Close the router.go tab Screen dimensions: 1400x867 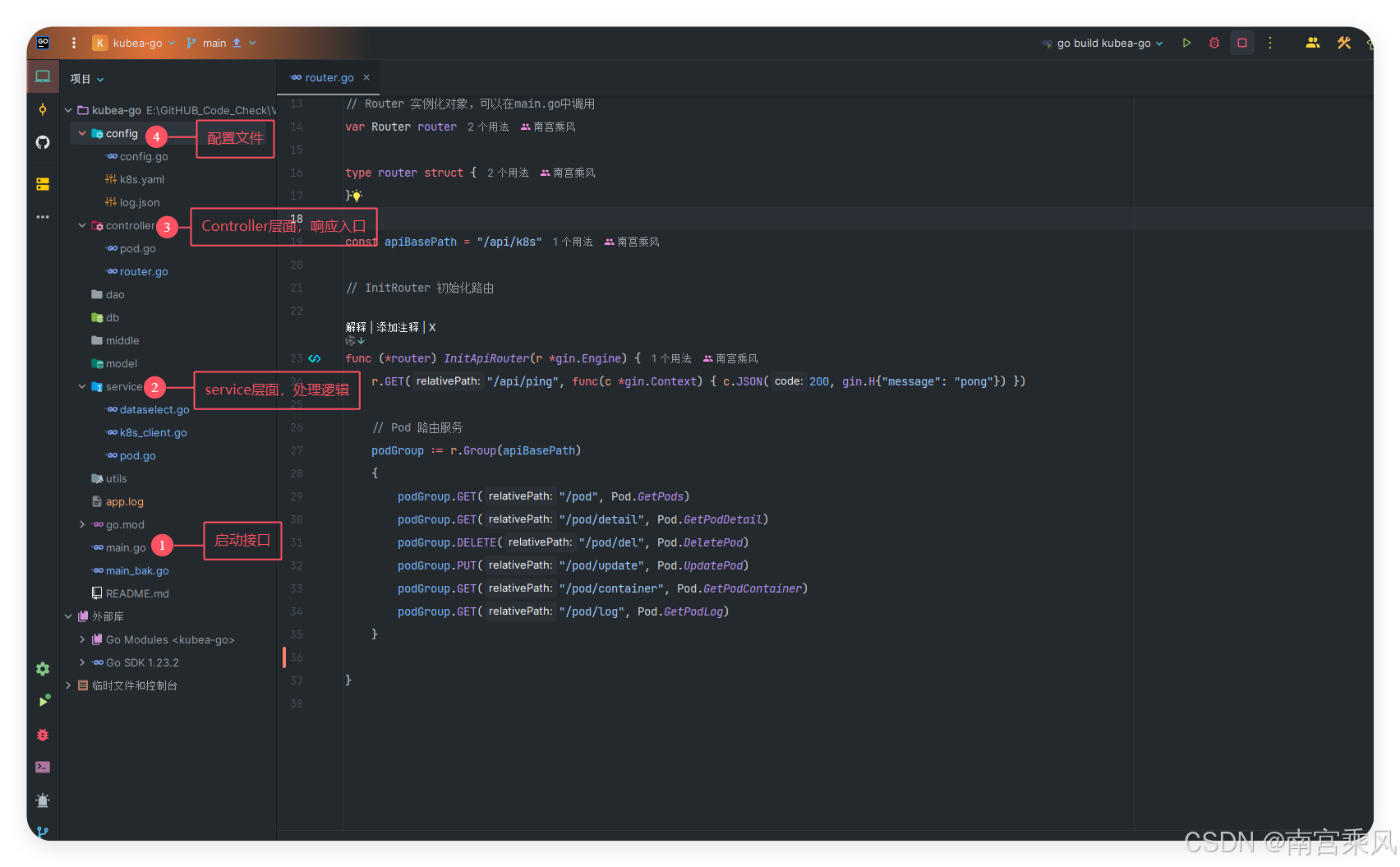pos(366,77)
